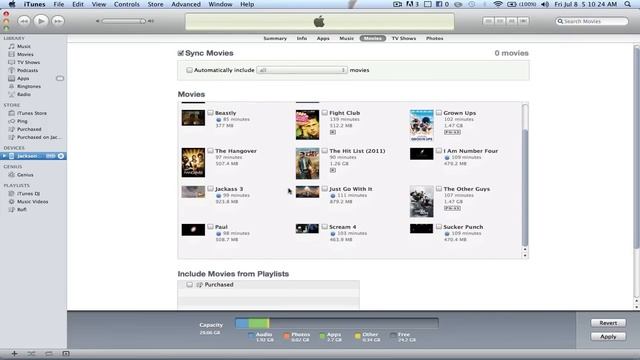The width and height of the screenshot is (640, 360).
Task: Open Apps library in sidebar
Action: [x=23, y=78]
